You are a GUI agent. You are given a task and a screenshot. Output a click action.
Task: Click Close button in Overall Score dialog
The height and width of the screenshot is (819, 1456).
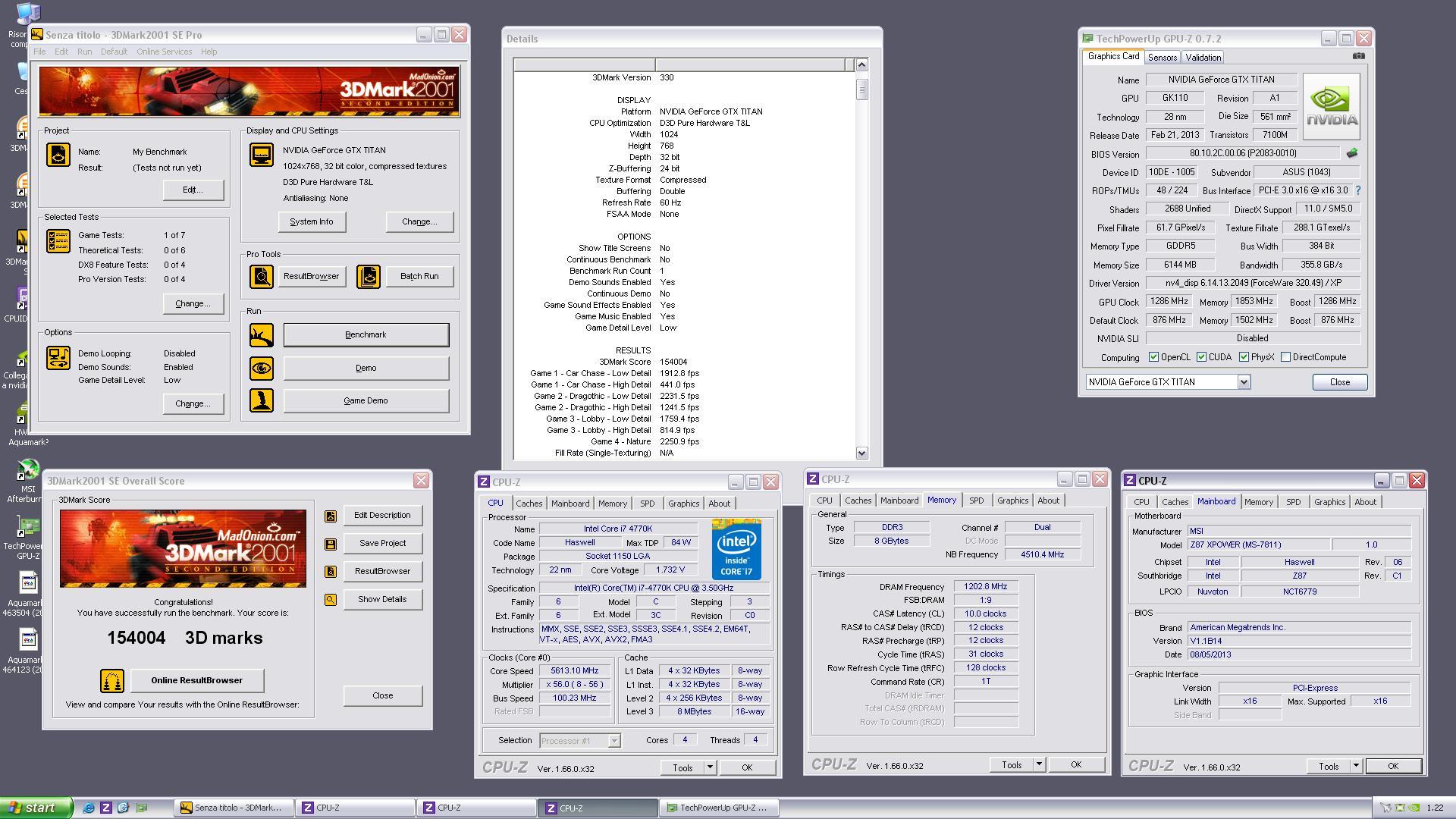coord(382,695)
